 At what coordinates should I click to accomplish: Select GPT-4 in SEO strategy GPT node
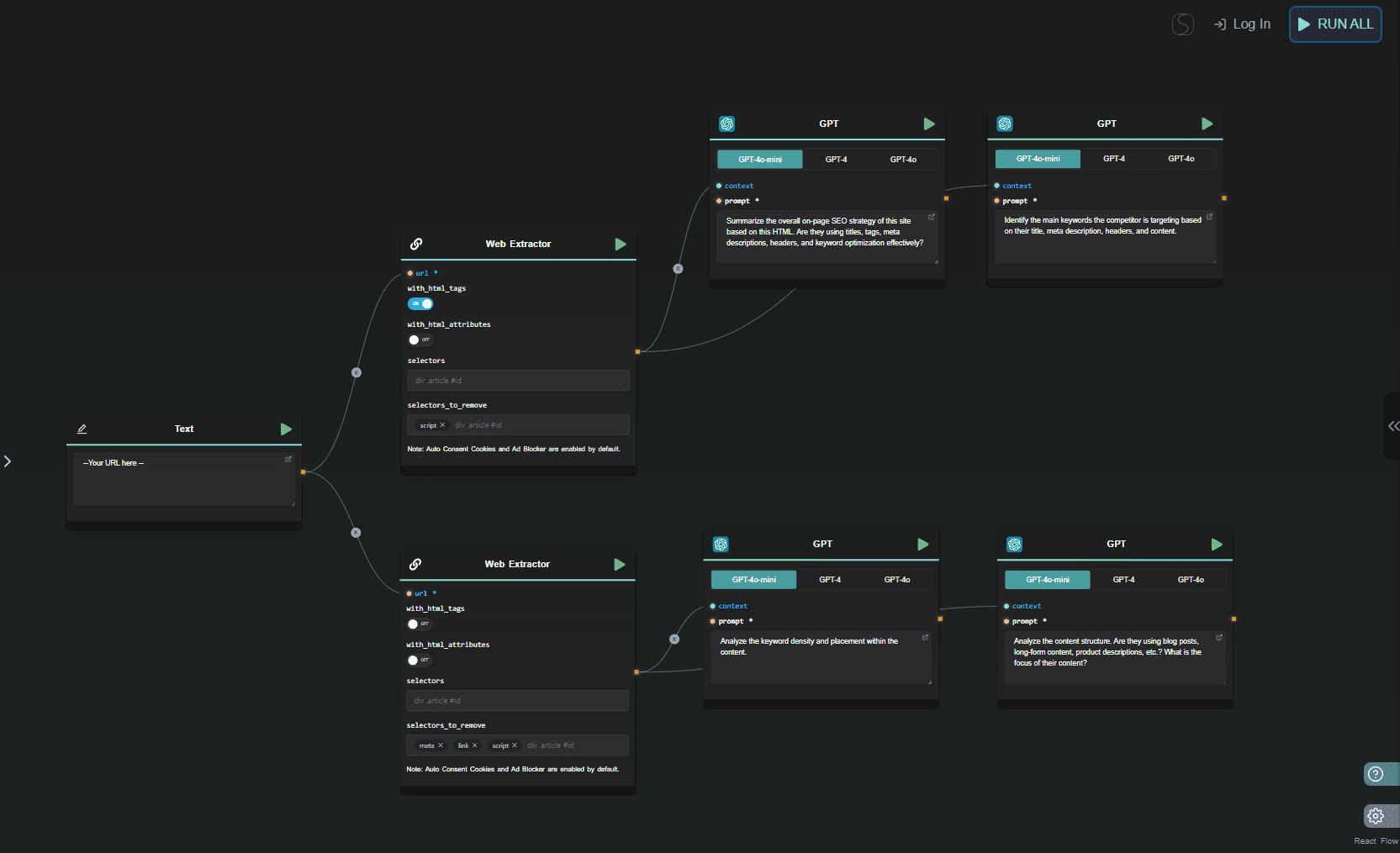836,160
